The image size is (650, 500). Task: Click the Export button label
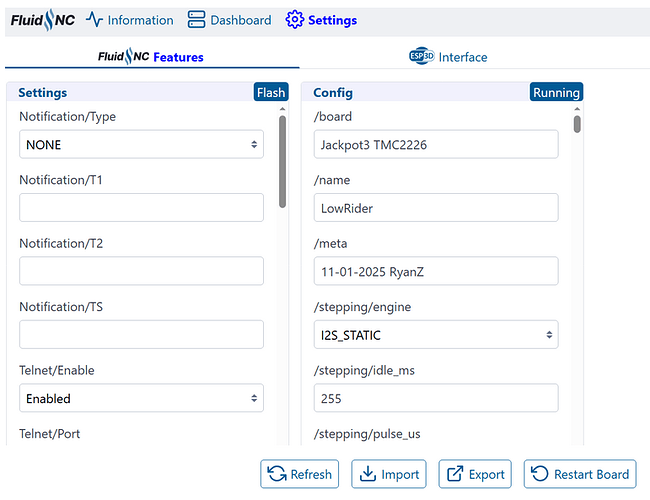[x=487, y=474]
